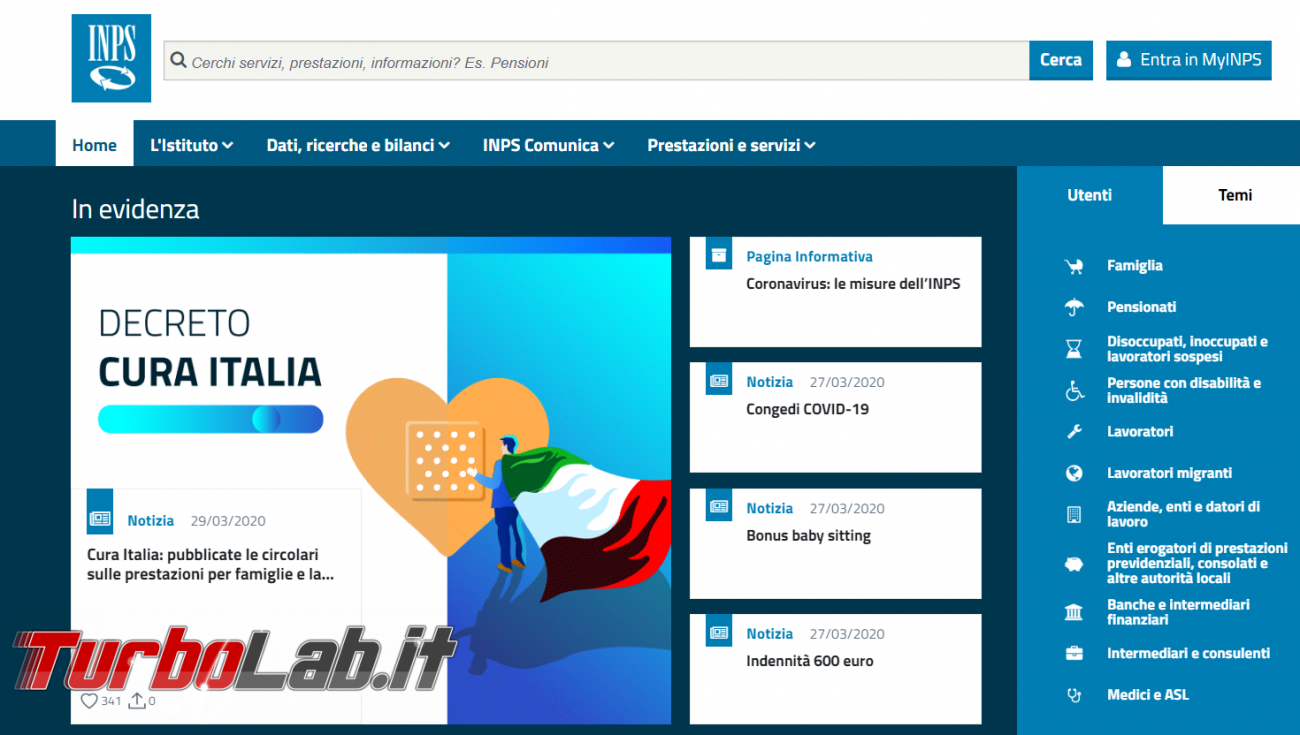Switch to the Utenti tab

pyautogui.click(x=1090, y=195)
